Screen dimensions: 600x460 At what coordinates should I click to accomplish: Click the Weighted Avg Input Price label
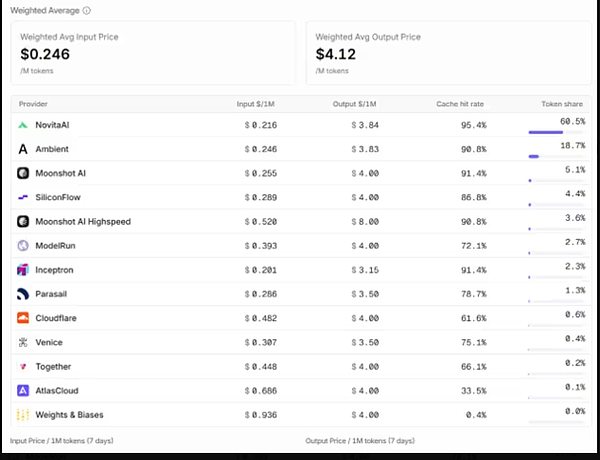[69, 37]
